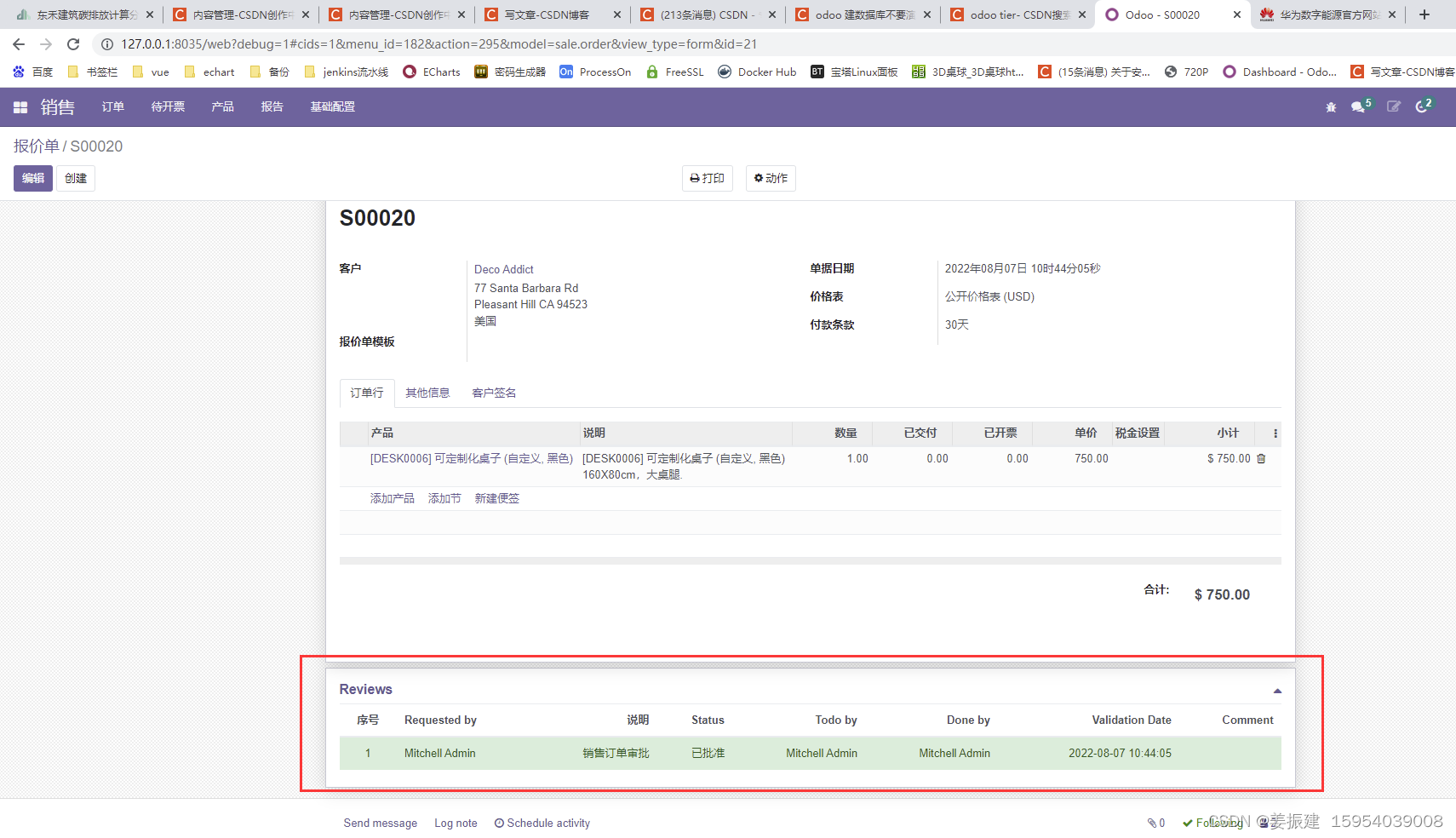This screenshot has height=838, width=1456.
Task: Open the ProcessOn bookmark
Action: pyautogui.click(x=595, y=72)
